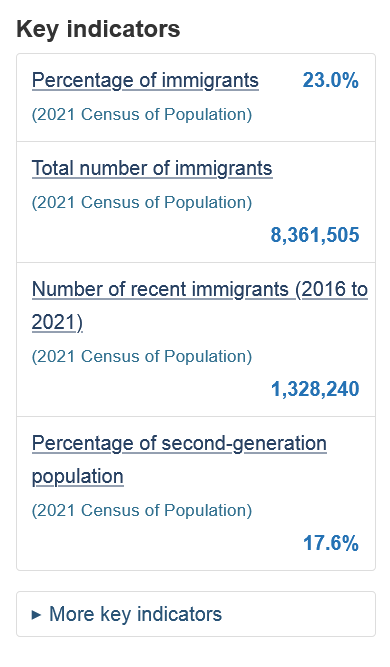The height and width of the screenshot is (667, 390).
Task: Click the word 'second-generation' in the last link
Action: pyautogui.click(x=244, y=443)
